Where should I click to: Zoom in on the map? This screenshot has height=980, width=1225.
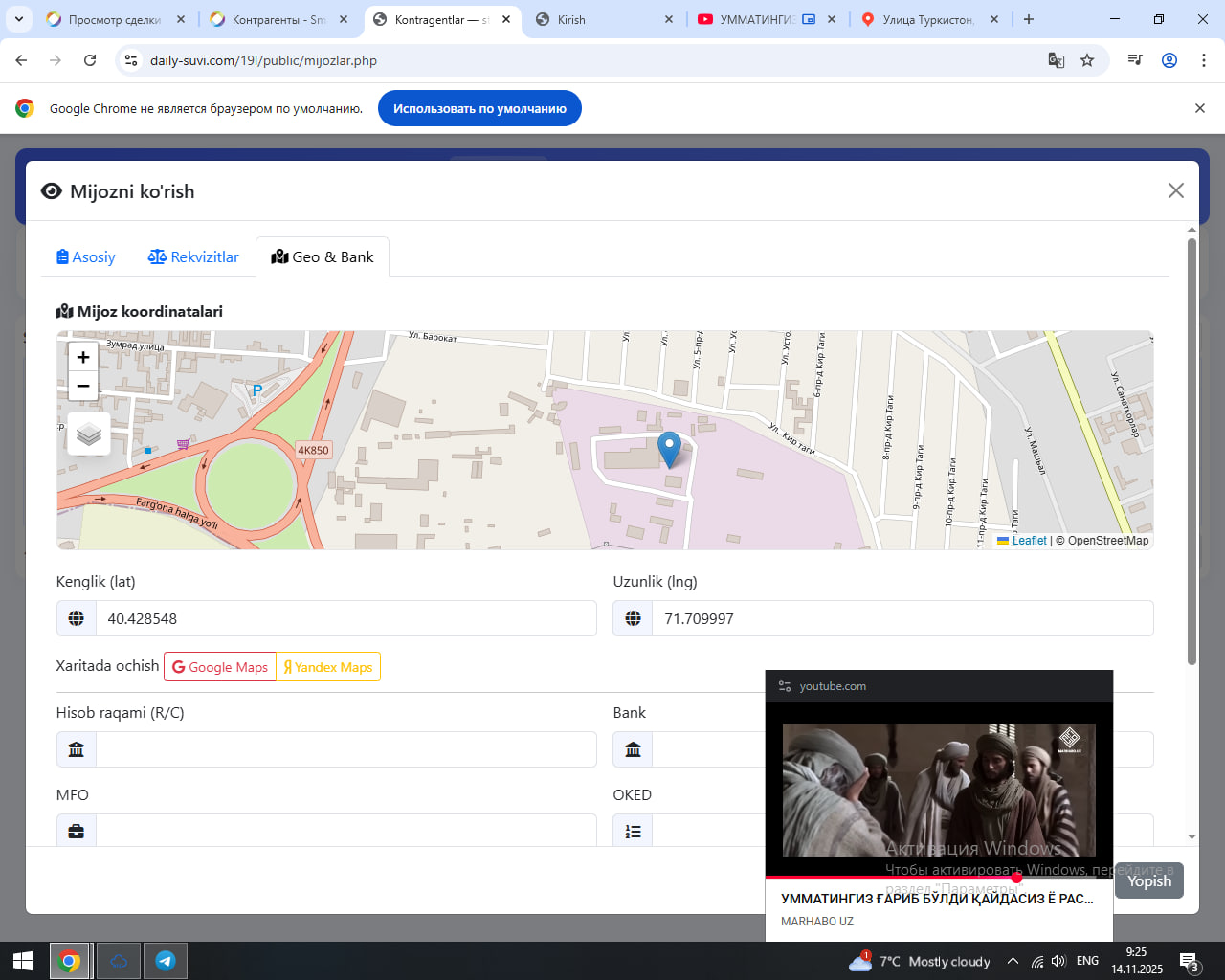(x=83, y=357)
